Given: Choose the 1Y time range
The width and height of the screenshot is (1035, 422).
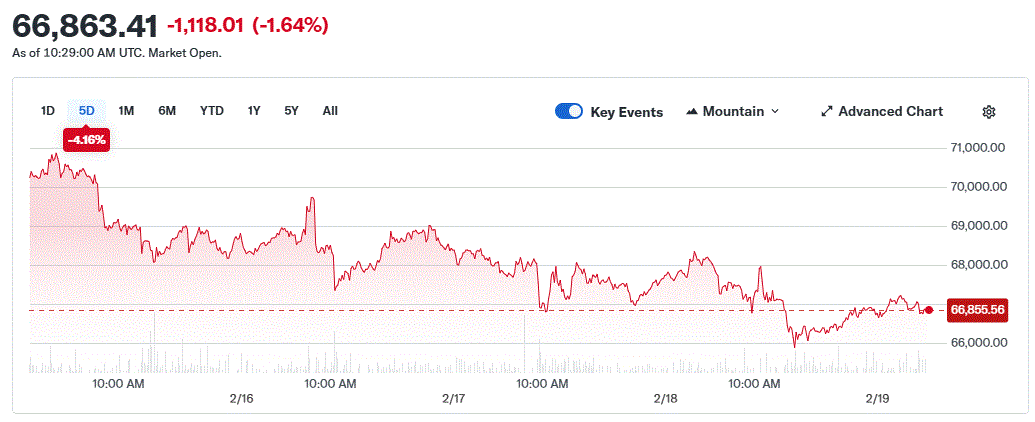Looking at the screenshot, I should pos(254,111).
